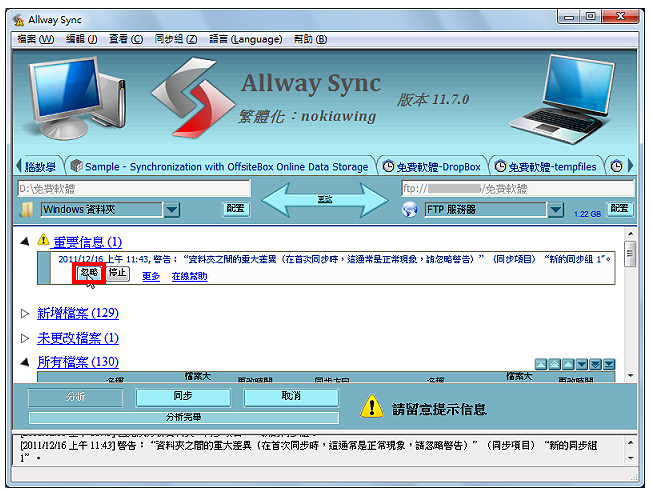The width and height of the screenshot is (652, 492).
Task: Expand the 新增檔案 (129) section
Action: (x=25, y=313)
